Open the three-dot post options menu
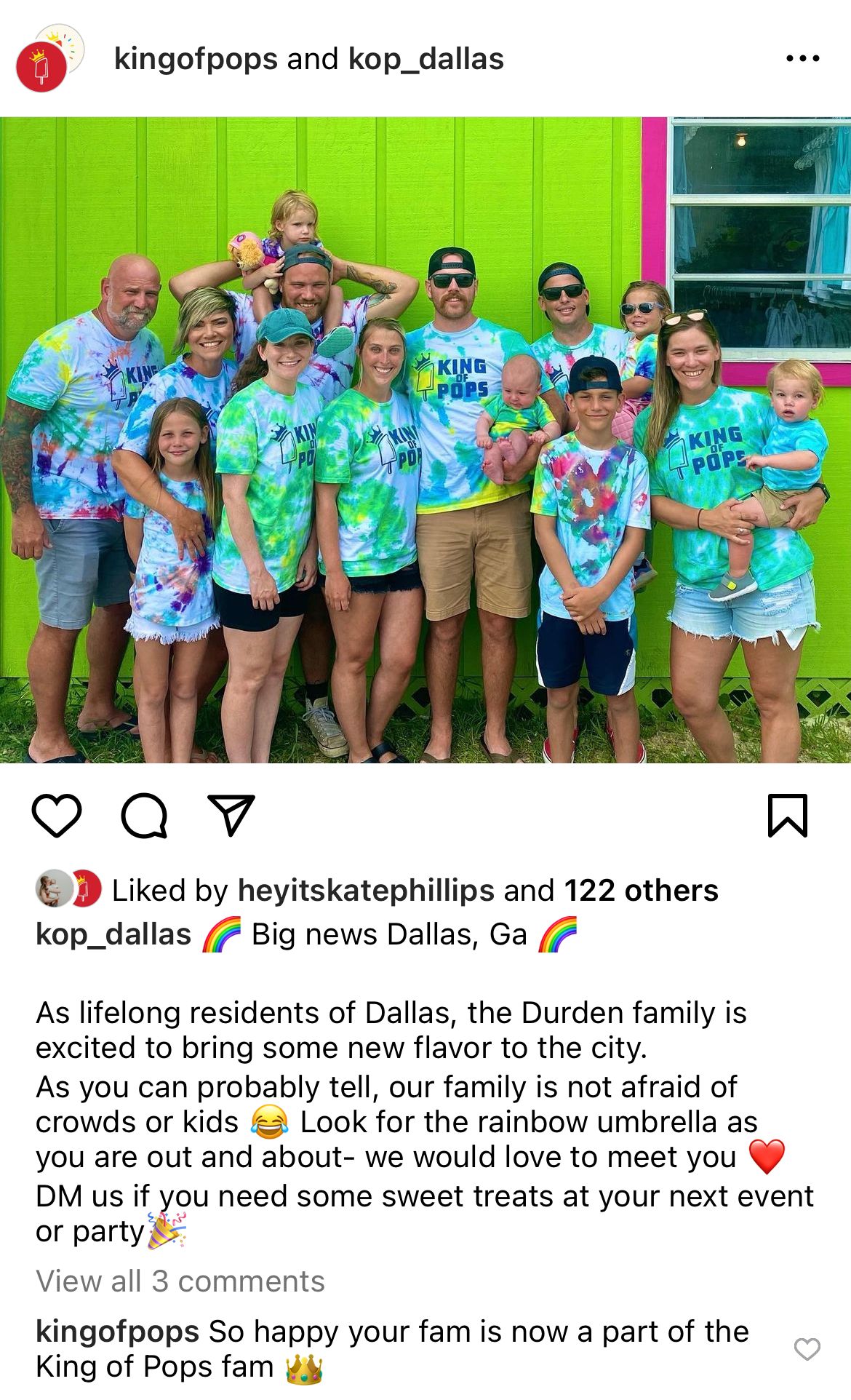The image size is (851, 1400). point(803,59)
